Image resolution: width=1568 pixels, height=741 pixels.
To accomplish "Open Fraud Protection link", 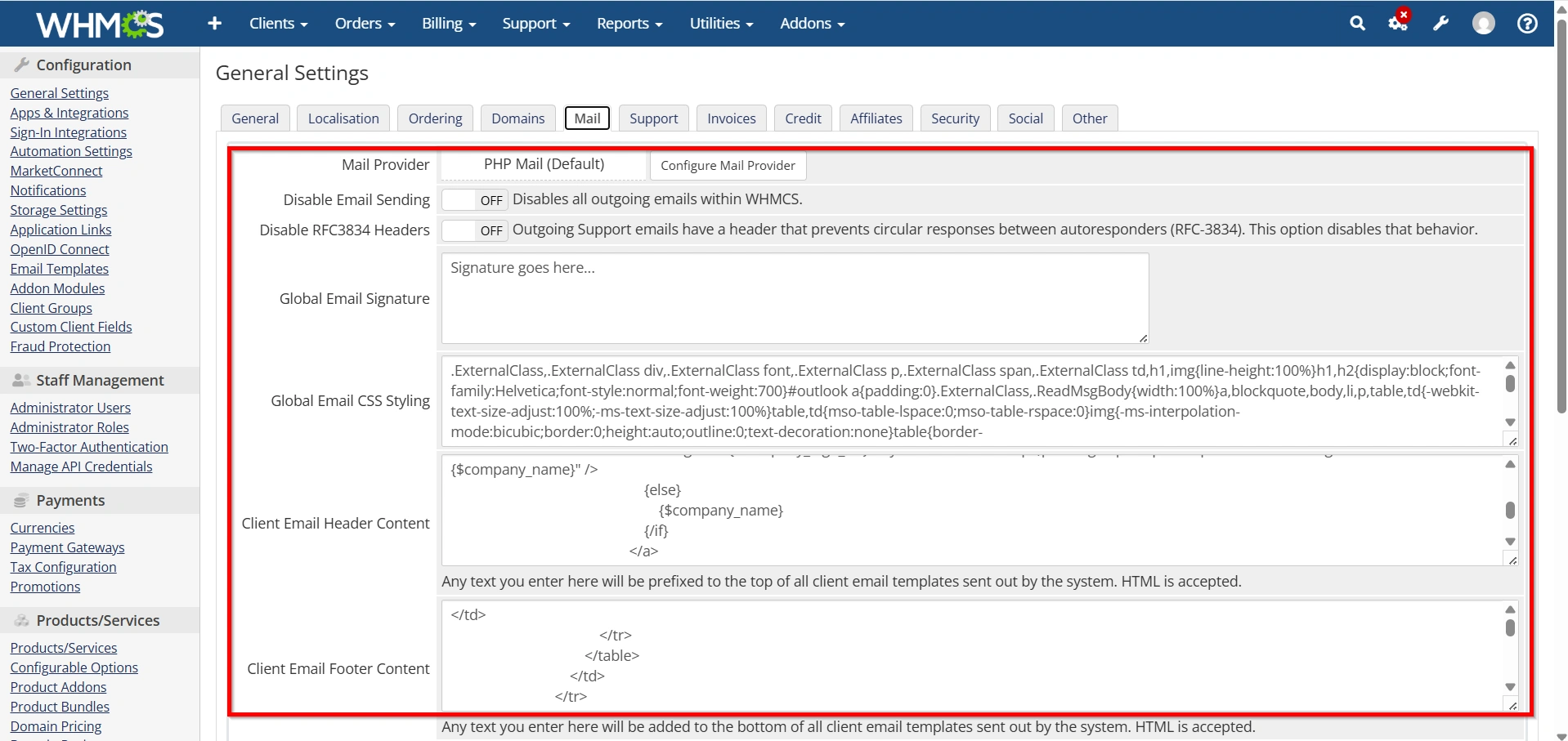I will click(60, 346).
